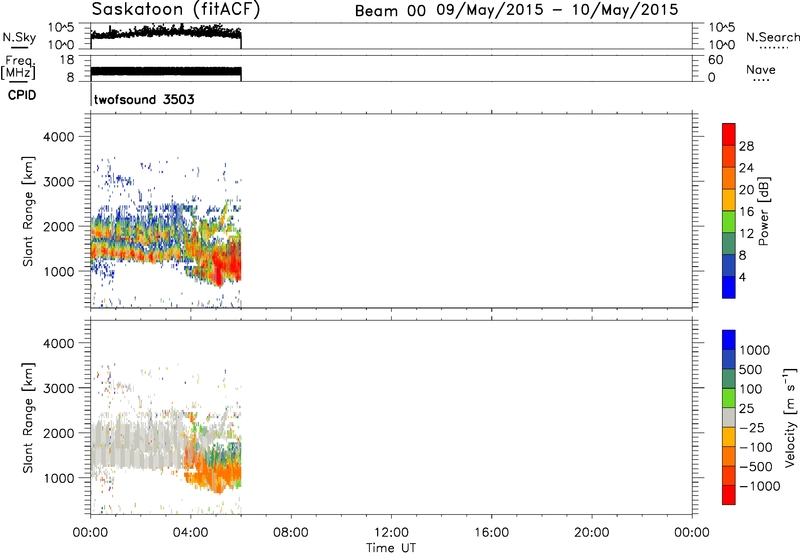This screenshot has height=554, width=800.
Task: Click the '20:00' time axis tick label
Action: [x=591, y=533]
